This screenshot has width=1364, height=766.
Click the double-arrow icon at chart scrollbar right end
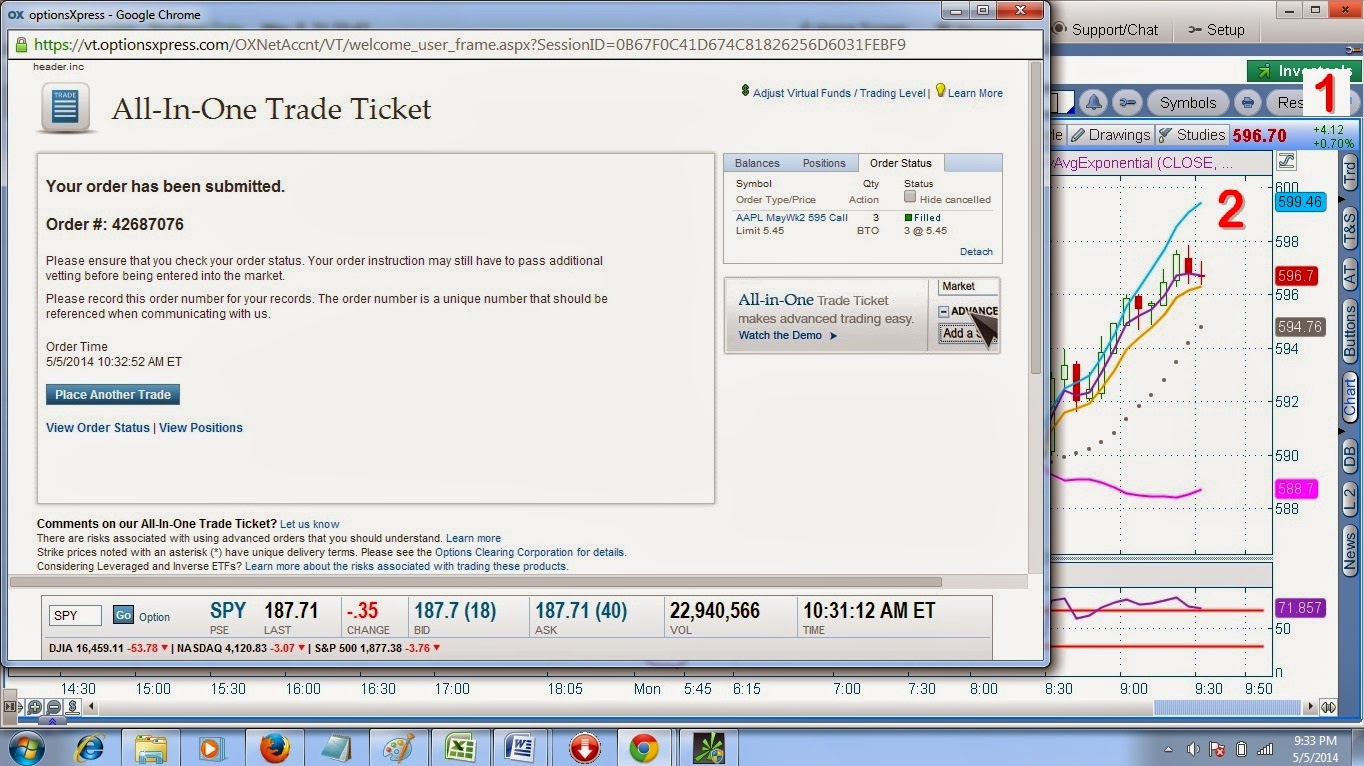coord(1328,707)
